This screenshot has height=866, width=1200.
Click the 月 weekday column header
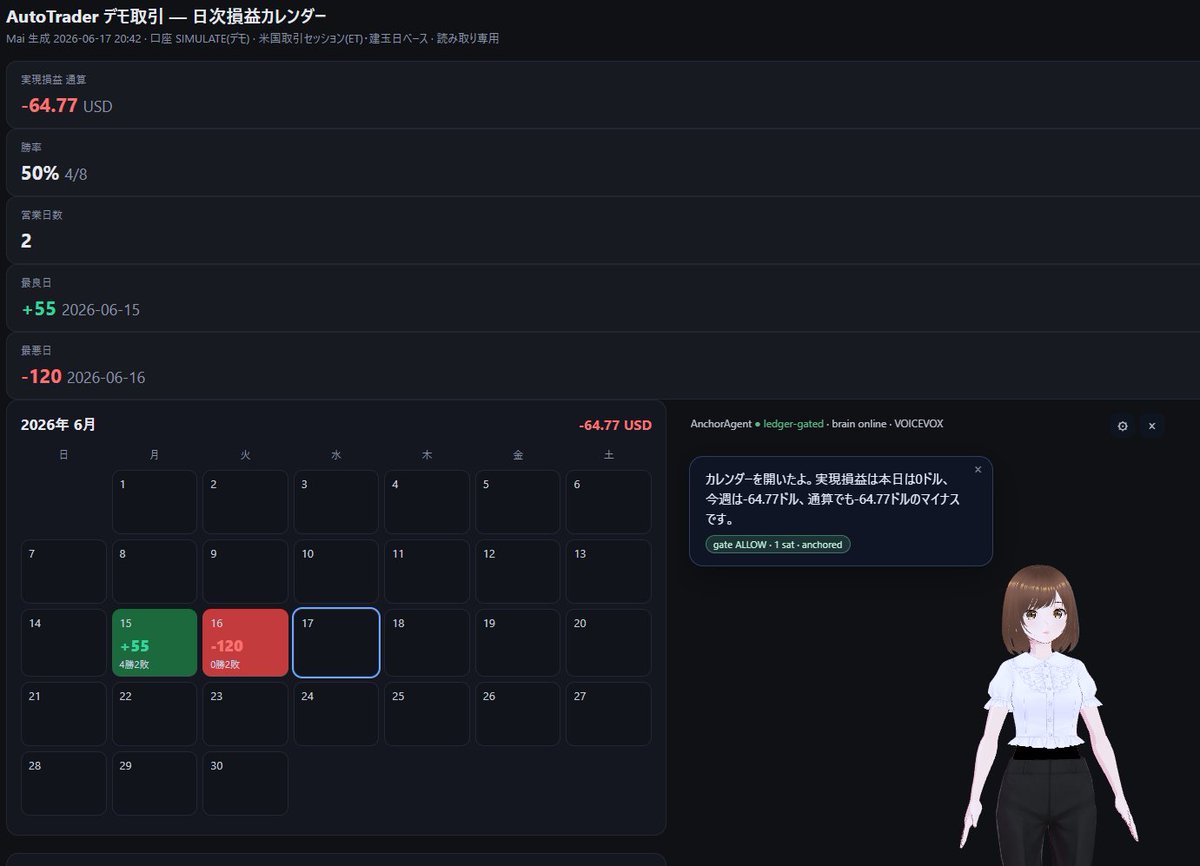click(154, 455)
